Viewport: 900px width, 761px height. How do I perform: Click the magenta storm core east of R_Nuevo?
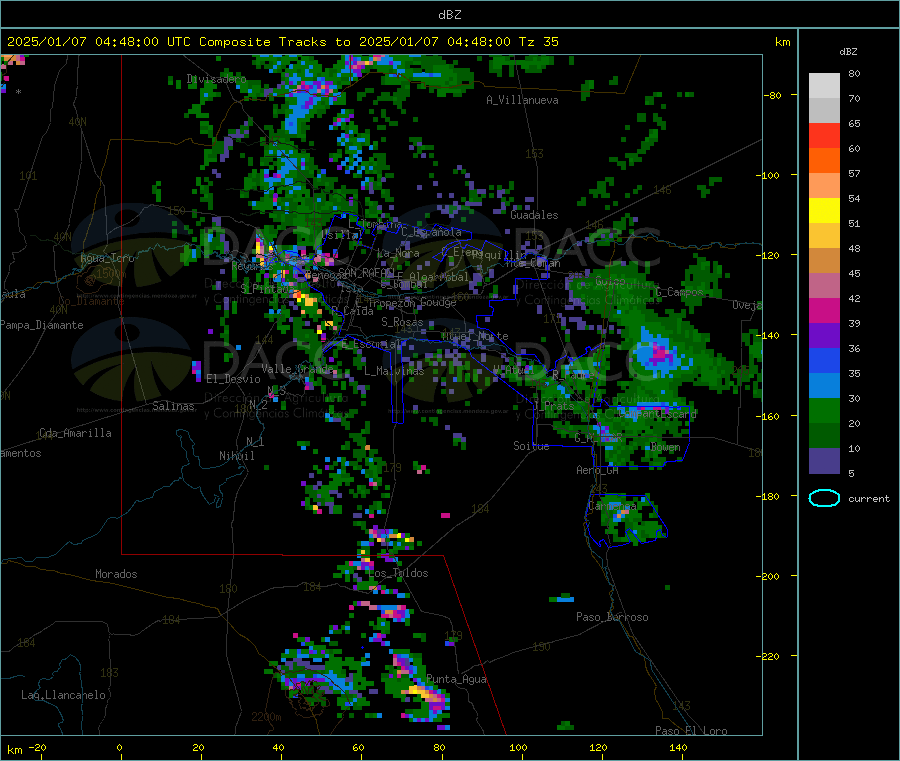(x=660, y=354)
